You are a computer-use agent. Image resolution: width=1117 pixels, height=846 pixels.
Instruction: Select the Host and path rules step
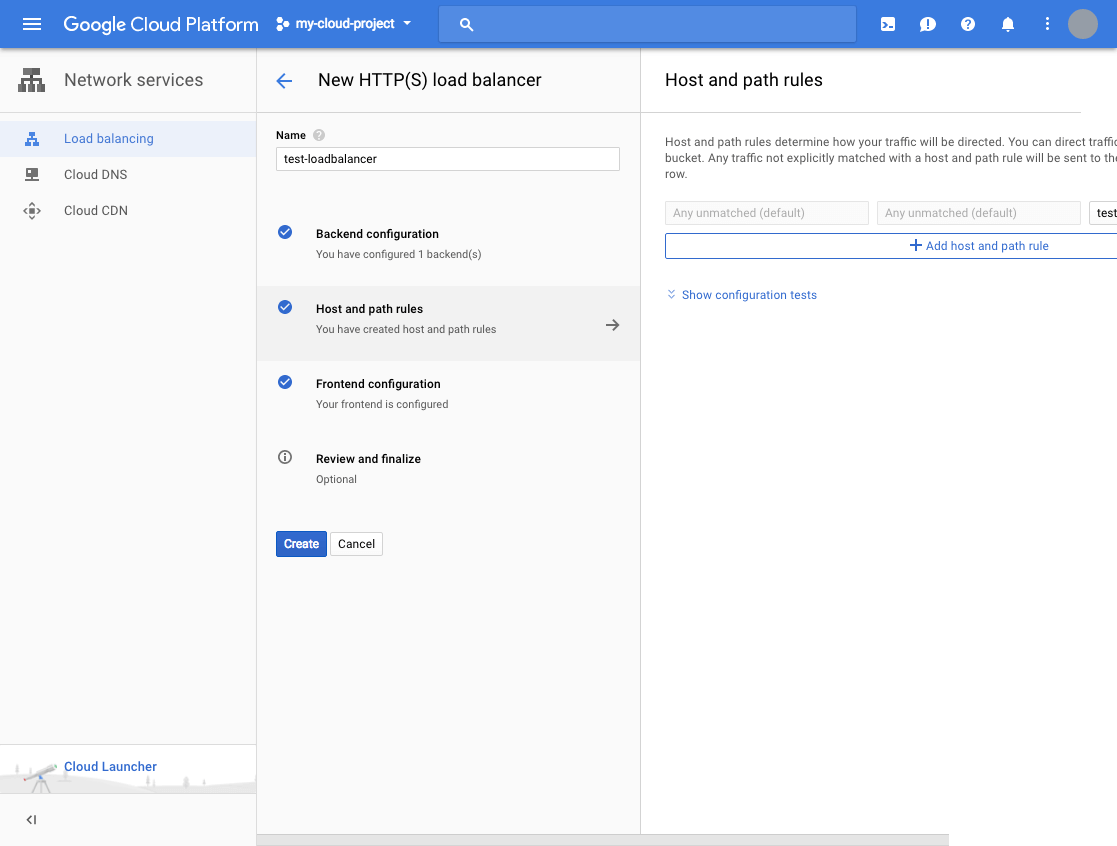coord(448,323)
